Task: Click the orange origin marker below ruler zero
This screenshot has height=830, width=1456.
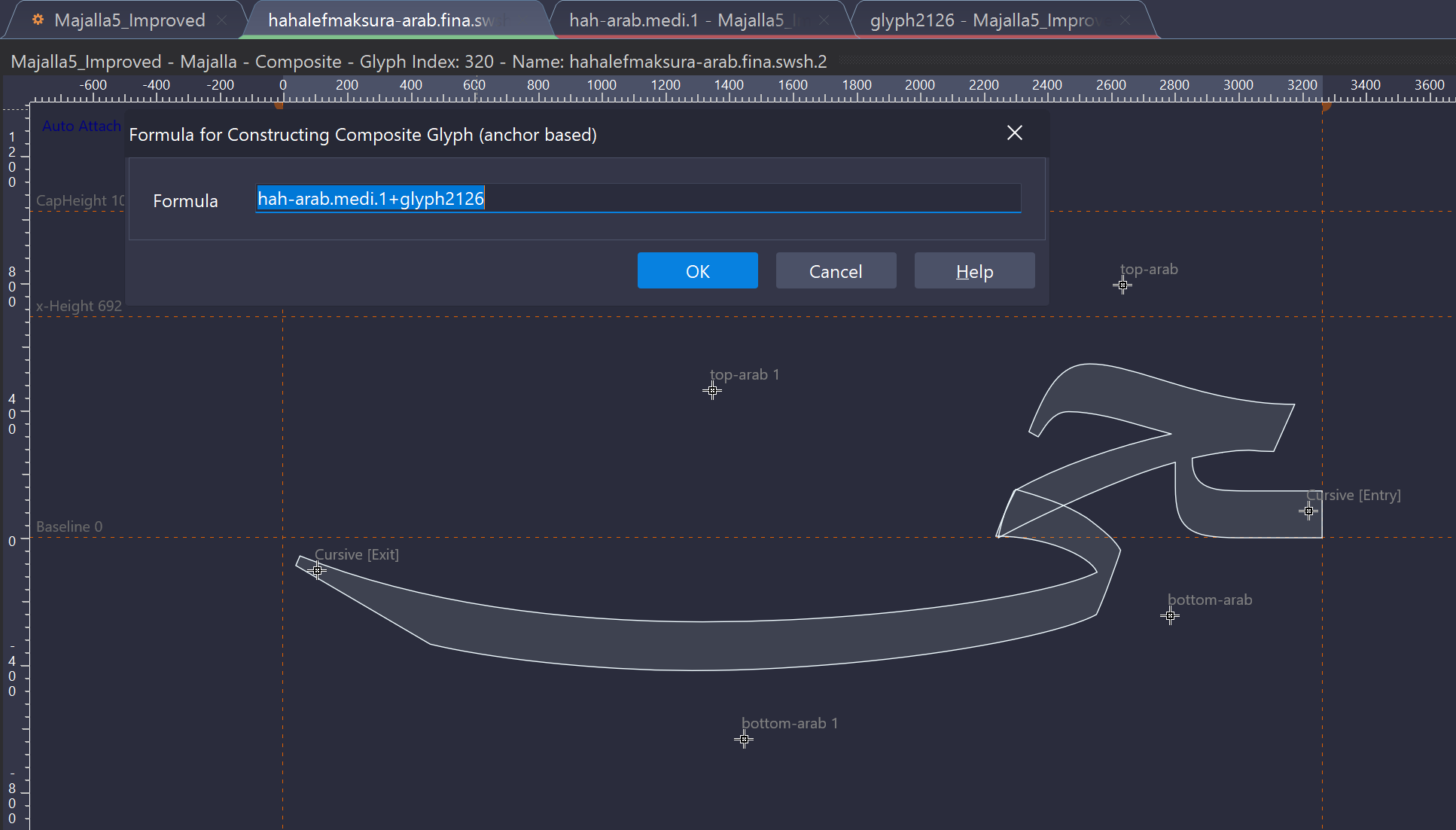Action: coord(279,106)
